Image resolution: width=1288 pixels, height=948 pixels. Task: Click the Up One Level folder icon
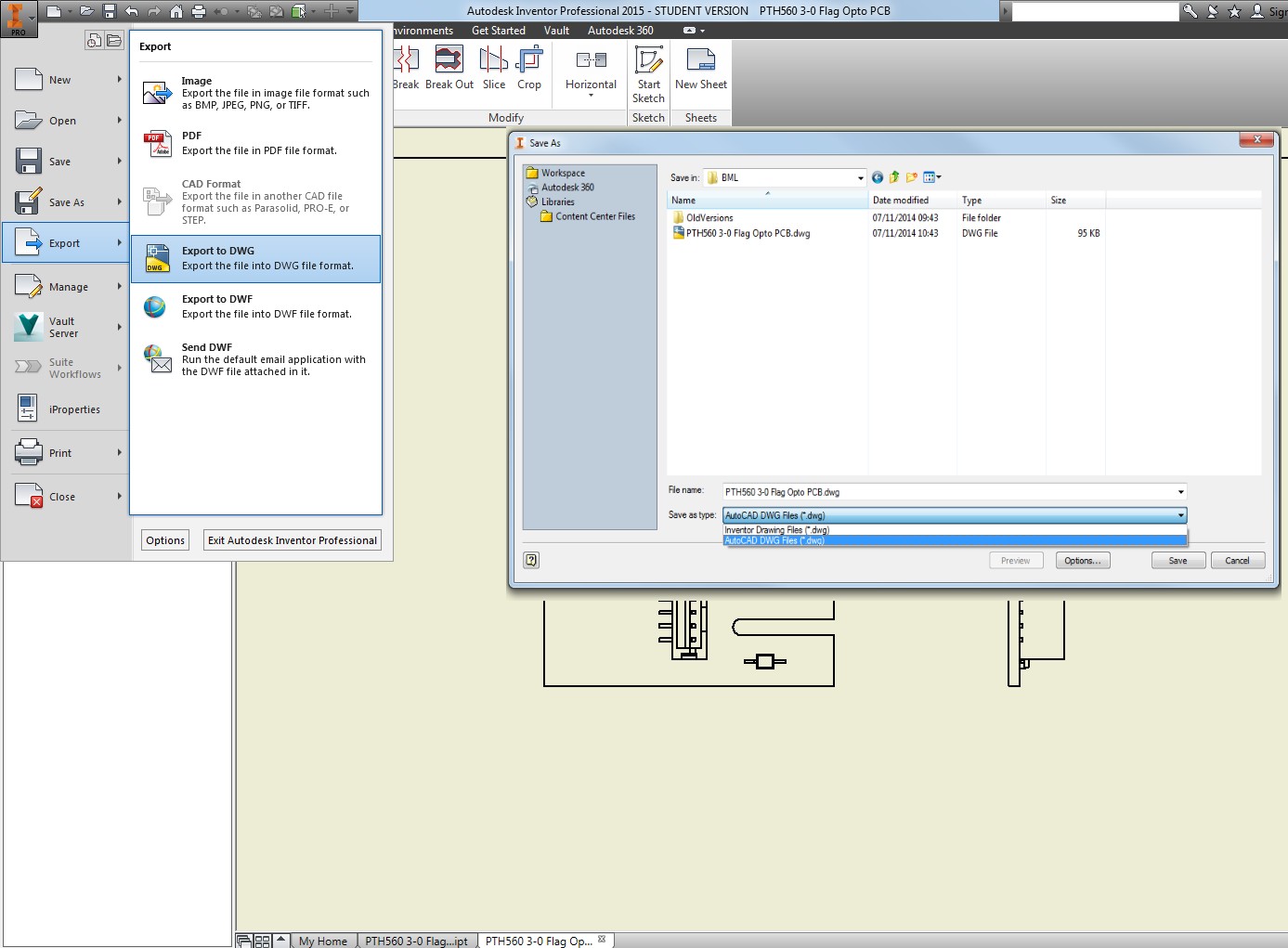tap(894, 177)
